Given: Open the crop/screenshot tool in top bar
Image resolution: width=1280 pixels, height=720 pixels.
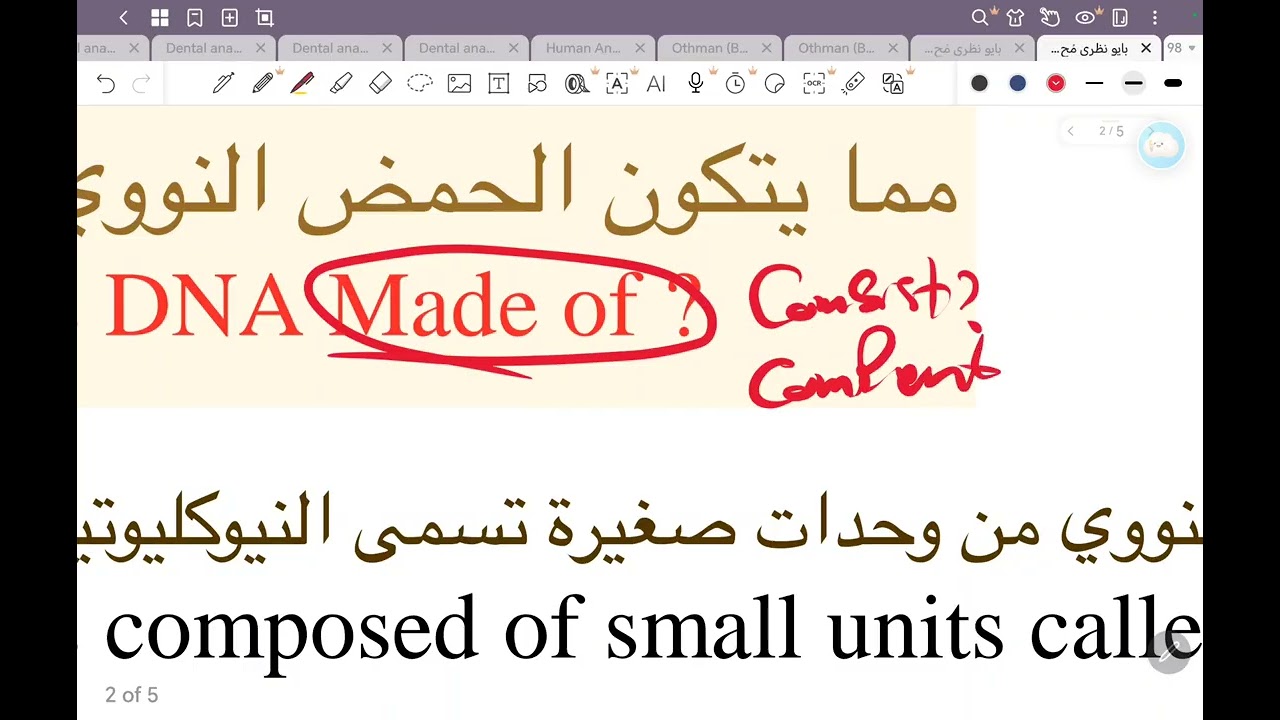Looking at the screenshot, I should tap(264, 17).
